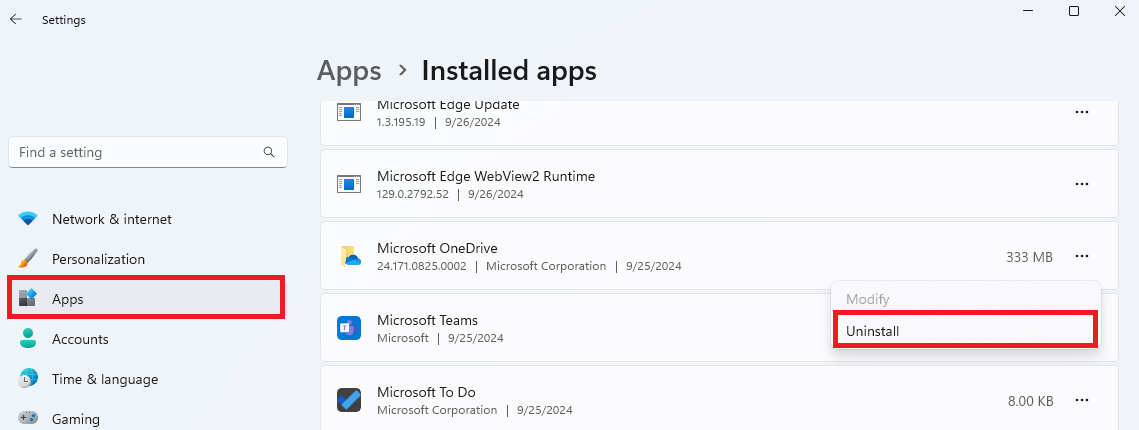Click the Edge WebView2 Runtime app icon

click(x=349, y=184)
